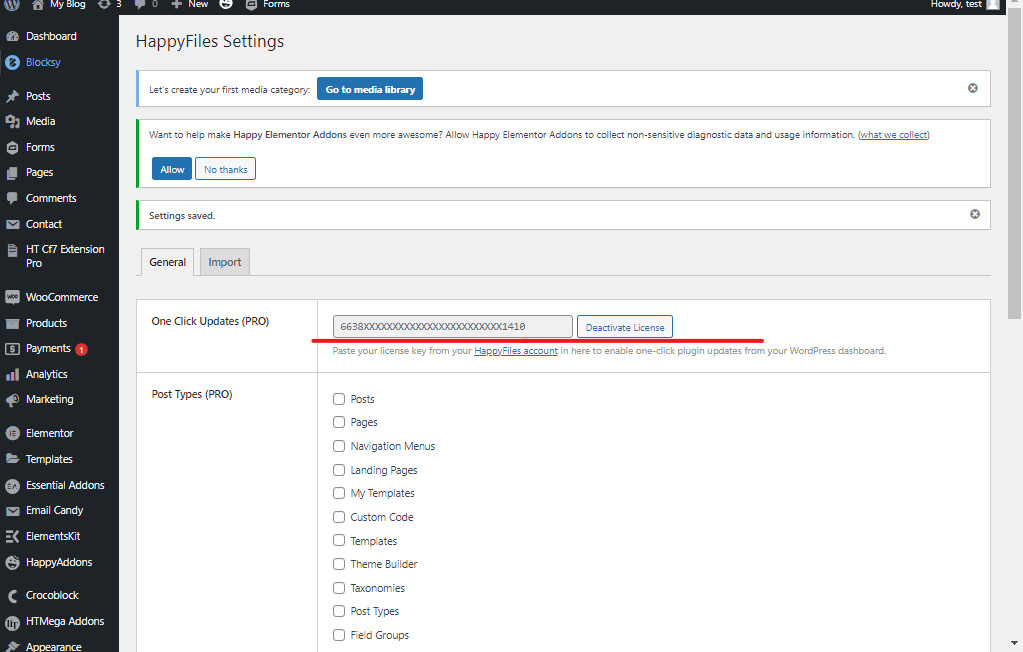Viewport: 1023px width, 652px height.
Task: Tick the Post Types checkbox
Action: [x=339, y=611]
